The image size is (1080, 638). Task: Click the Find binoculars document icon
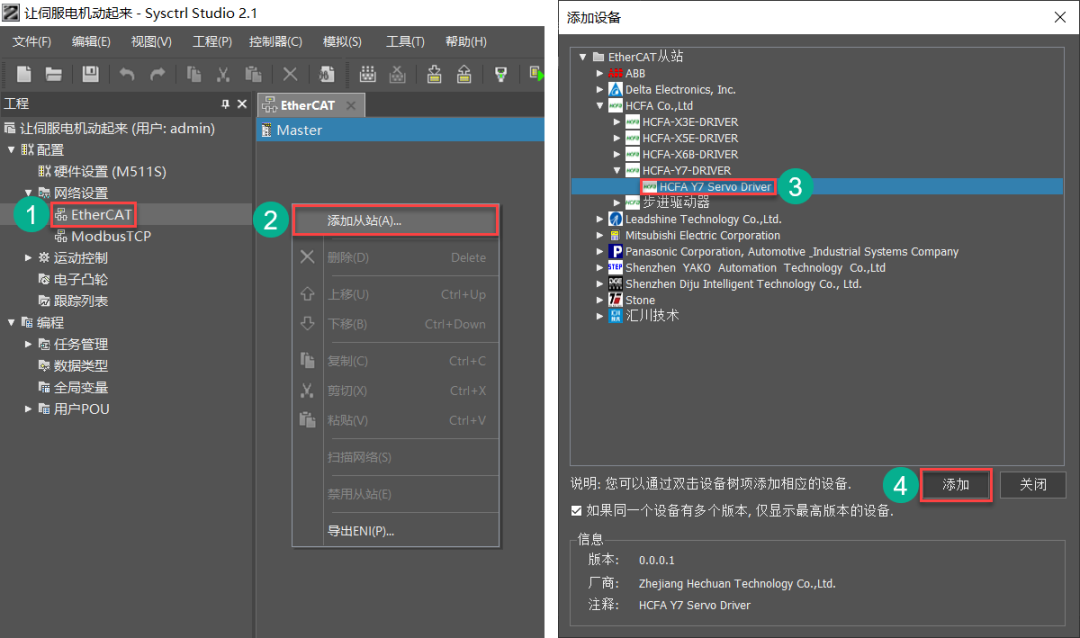click(326, 74)
